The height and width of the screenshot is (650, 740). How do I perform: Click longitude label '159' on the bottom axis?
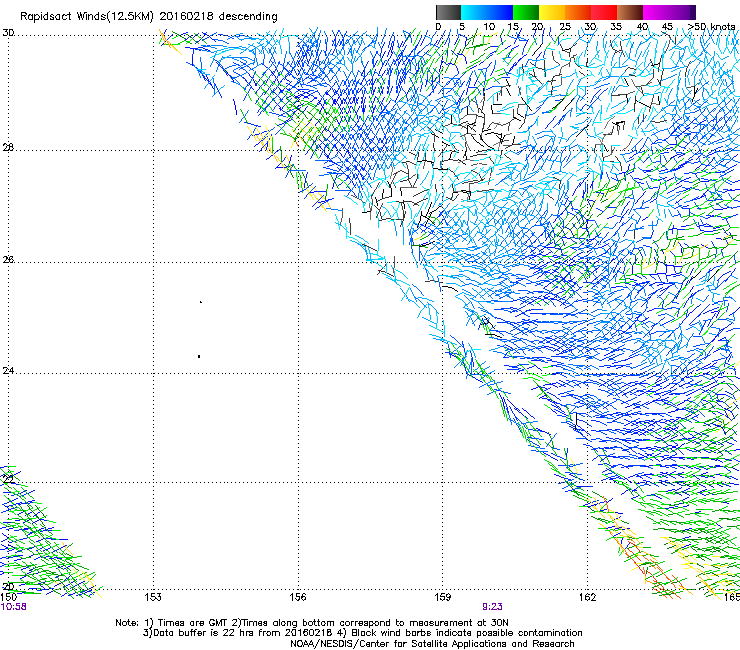(442, 597)
